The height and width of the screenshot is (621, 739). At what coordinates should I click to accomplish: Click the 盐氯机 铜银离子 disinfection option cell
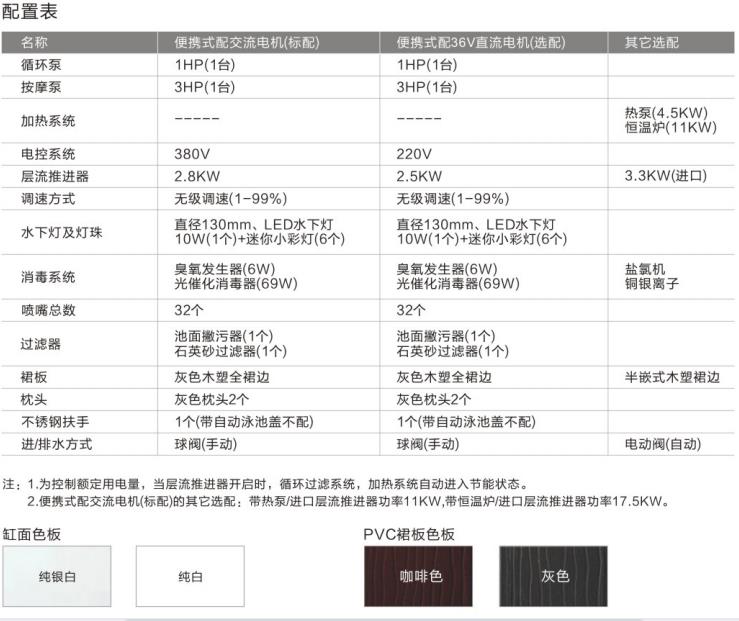pos(651,276)
